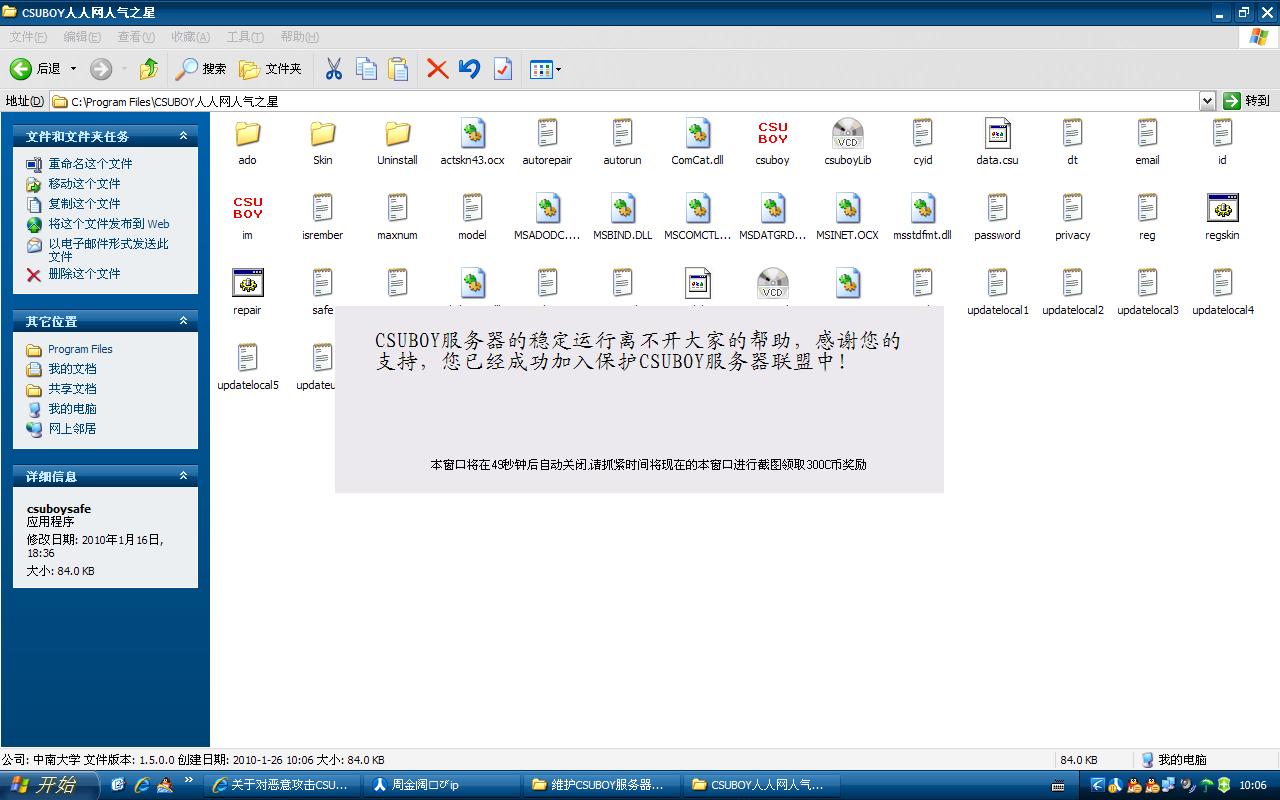1280x800 pixels.
Task: Open the 帮助(H) menu
Action: (x=299, y=37)
